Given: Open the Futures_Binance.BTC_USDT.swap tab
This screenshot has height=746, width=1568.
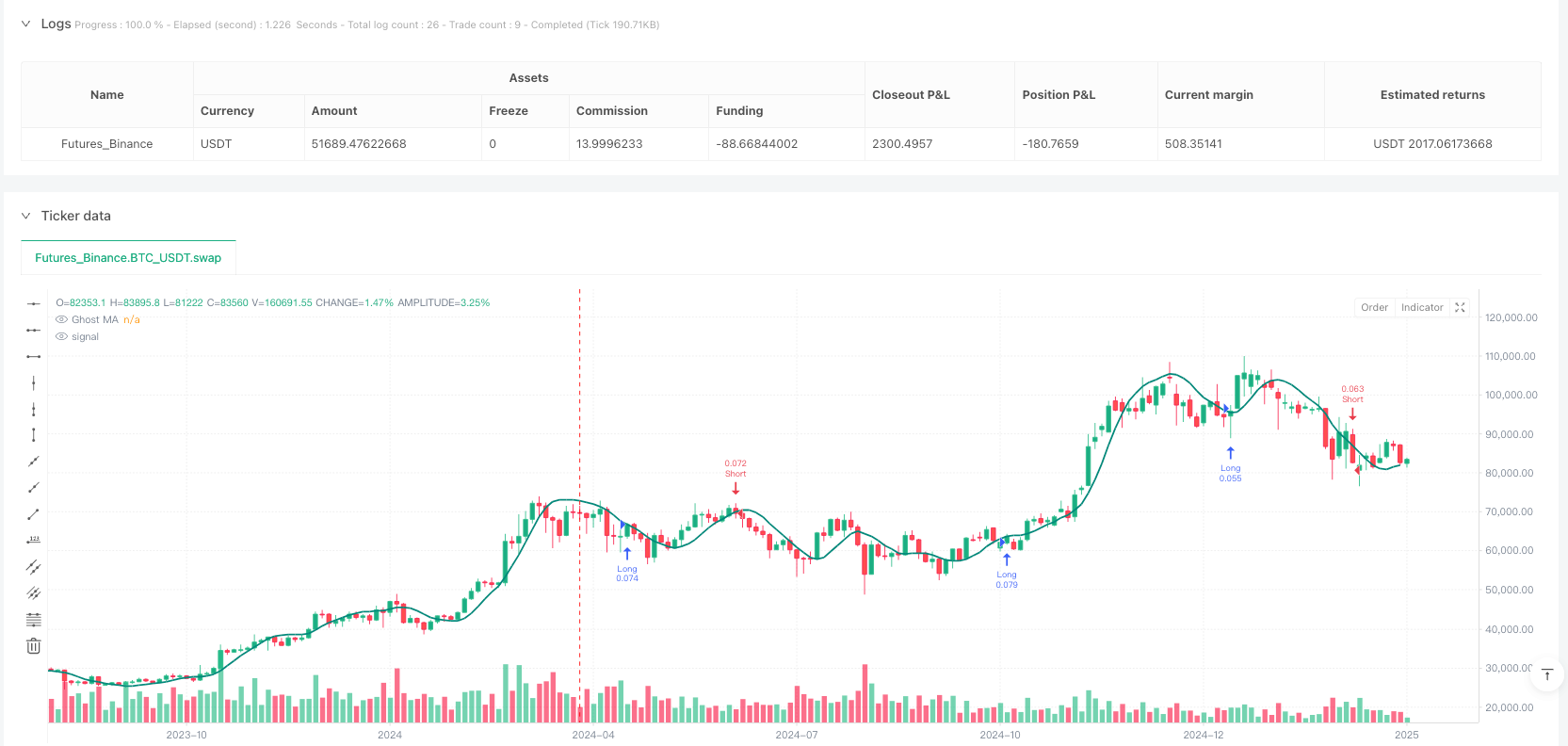Looking at the screenshot, I should 128,258.
